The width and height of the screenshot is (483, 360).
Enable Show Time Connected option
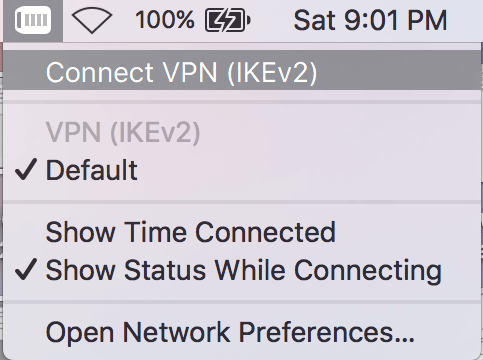click(243, 232)
